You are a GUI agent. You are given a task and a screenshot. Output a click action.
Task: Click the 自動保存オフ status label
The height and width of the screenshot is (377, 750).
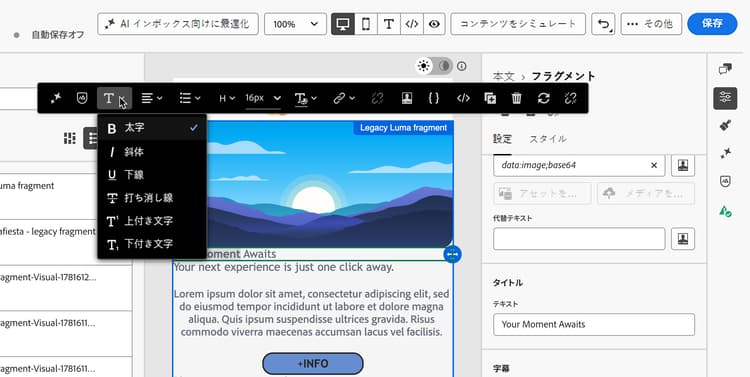point(58,35)
